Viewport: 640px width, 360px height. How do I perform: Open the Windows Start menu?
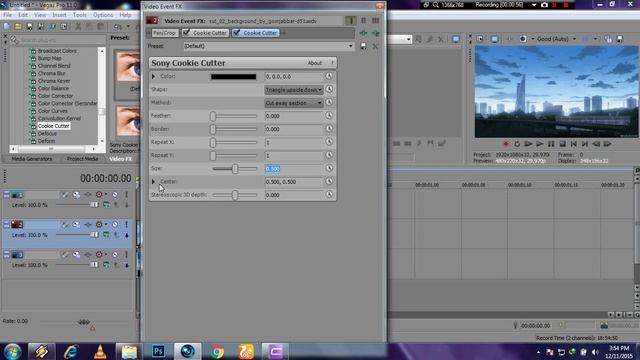click(12, 351)
